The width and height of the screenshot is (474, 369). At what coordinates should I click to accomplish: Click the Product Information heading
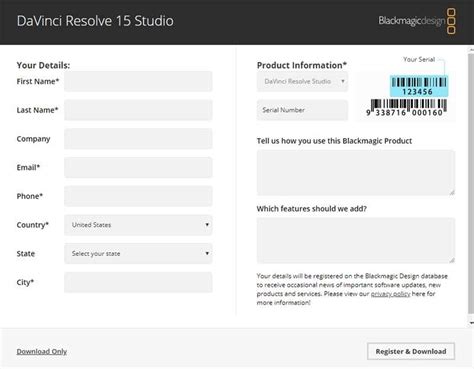302,65
